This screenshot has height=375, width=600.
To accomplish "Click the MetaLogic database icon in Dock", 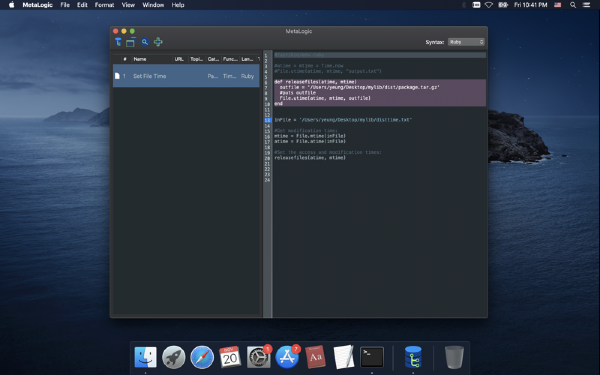I will point(413,357).
